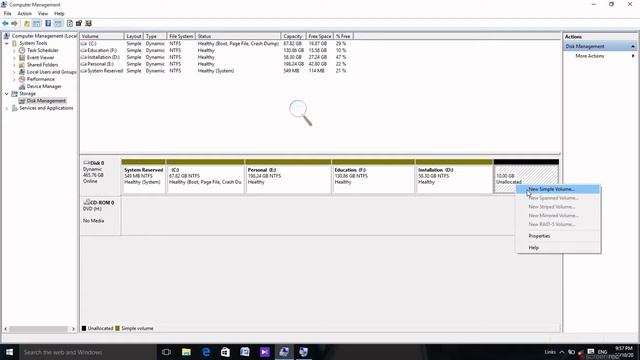The image size is (640, 360).
Task: Sort by the Status column header
Action: [238, 36]
